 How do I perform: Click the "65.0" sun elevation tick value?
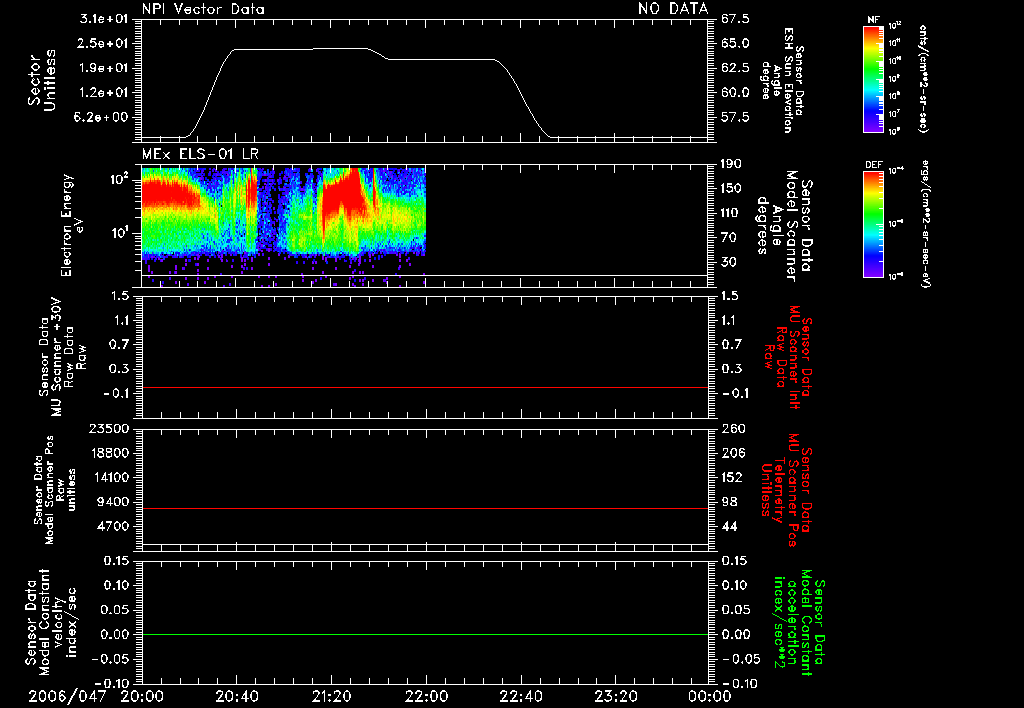(735, 44)
